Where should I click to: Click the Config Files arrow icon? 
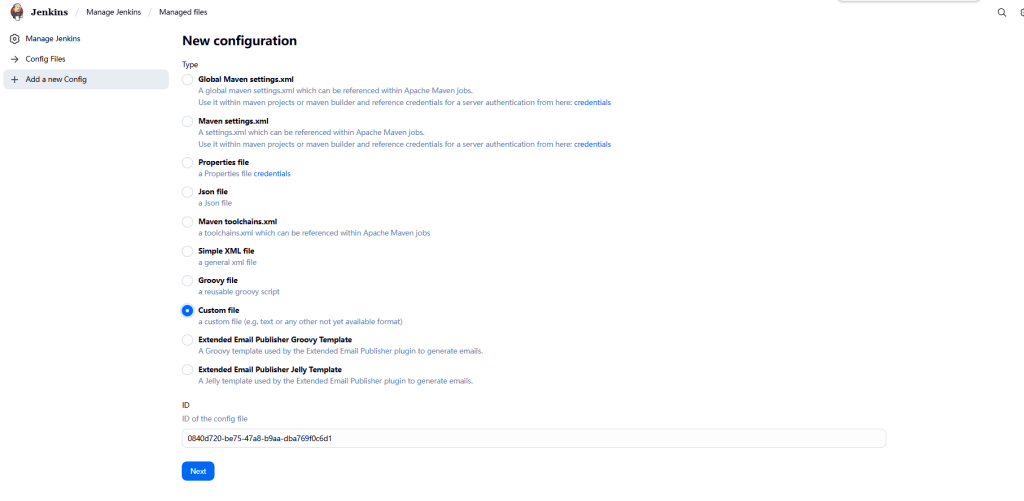coord(14,59)
